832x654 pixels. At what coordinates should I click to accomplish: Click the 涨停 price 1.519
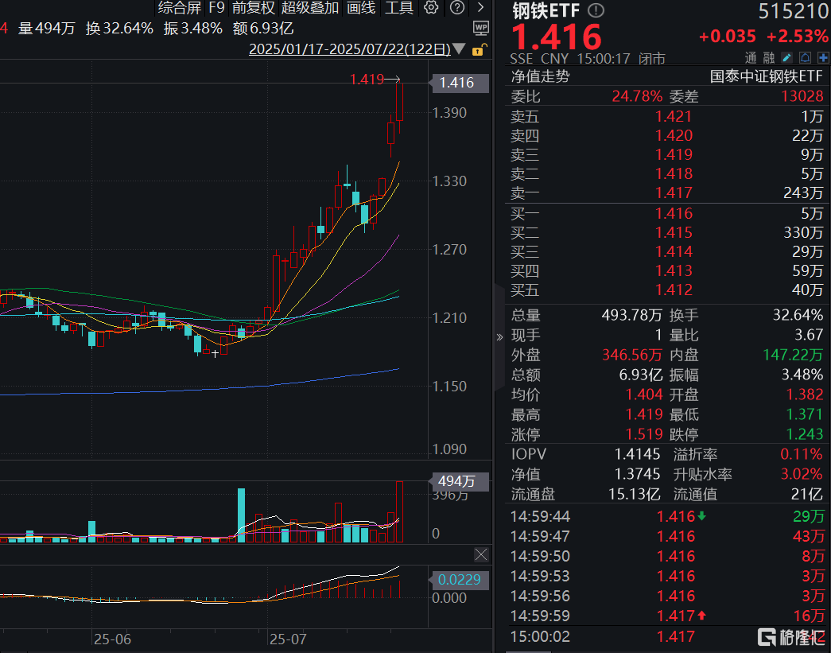point(644,434)
